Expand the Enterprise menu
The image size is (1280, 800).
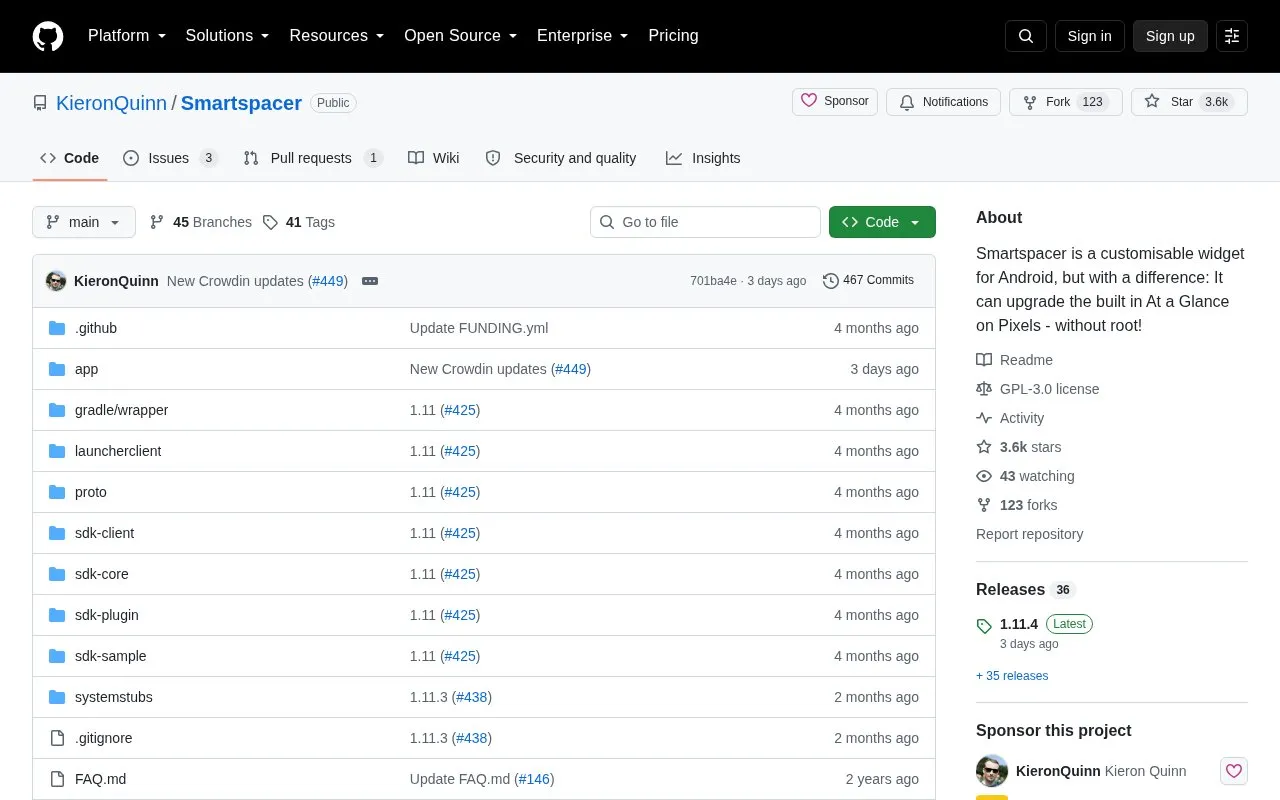coord(583,36)
